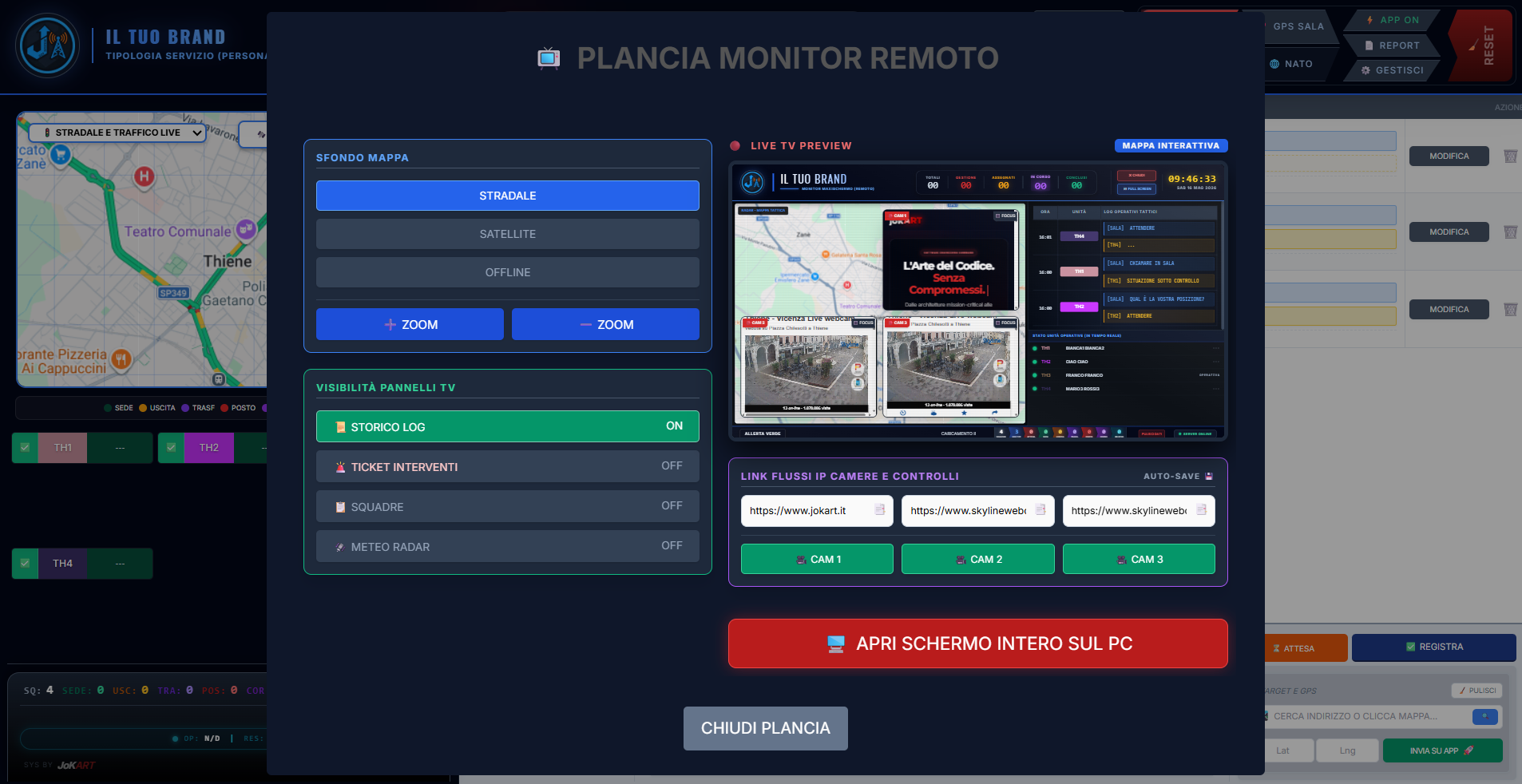Click TV icon beside PLANCIA MONITOR REMOTO
The height and width of the screenshot is (784, 1522).
tap(549, 58)
